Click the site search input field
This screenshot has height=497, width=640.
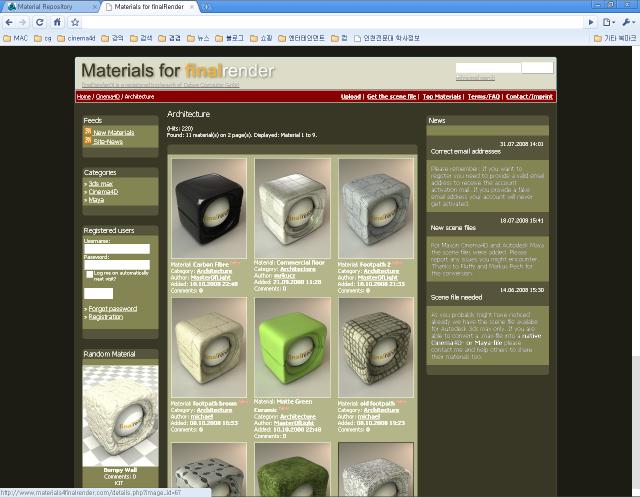tap(488, 68)
